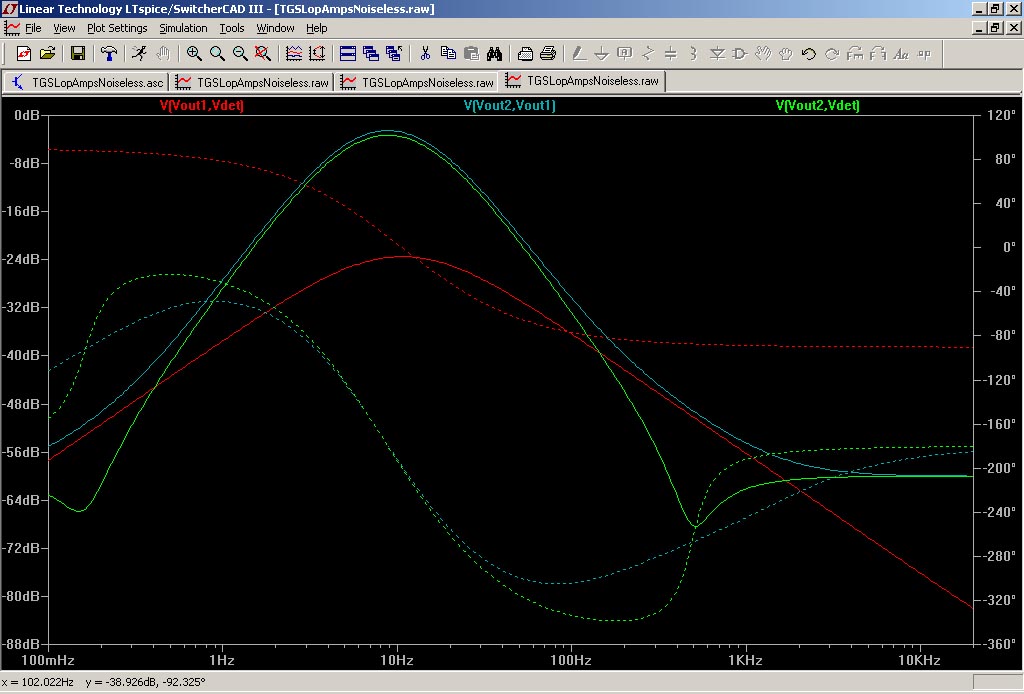Click the Zoom In magnifier icon
Viewport: 1024px width, 694px height.
pos(194,54)
